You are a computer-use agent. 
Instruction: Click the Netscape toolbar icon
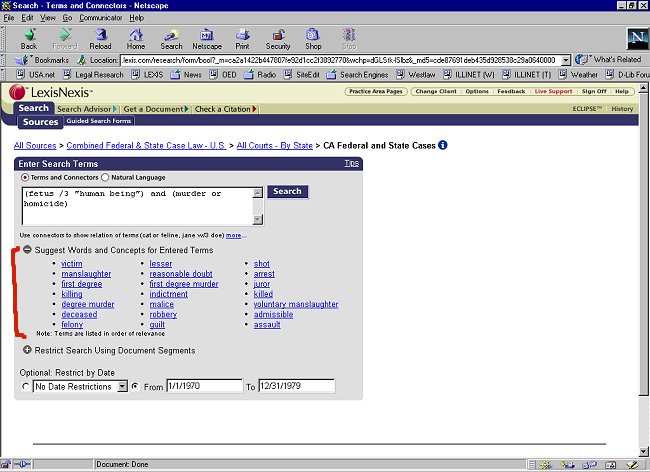coord(207,39)
